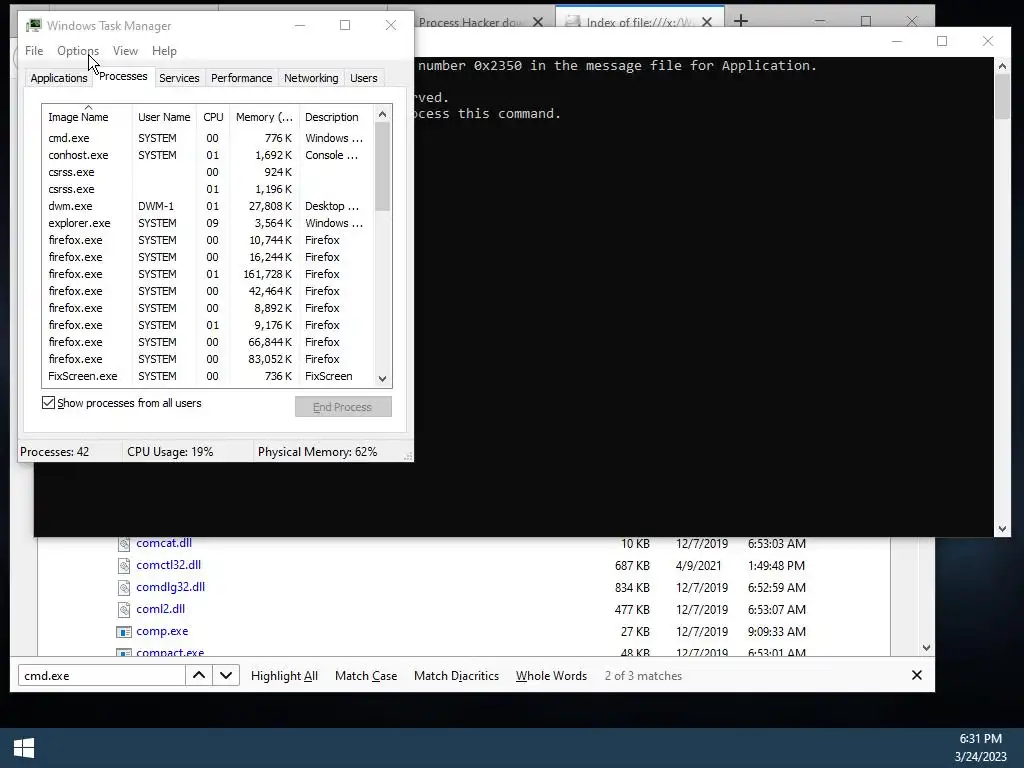
Task: Click process list scroll down arrow
Action: (x=383, y=379)
